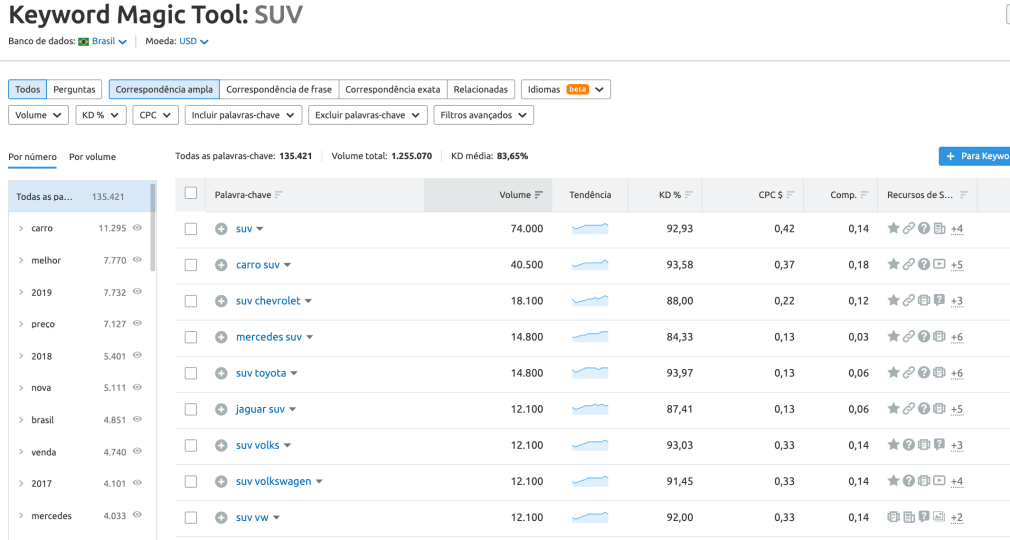Sort by the Comp. column sort icon

(x=864, y=195)
